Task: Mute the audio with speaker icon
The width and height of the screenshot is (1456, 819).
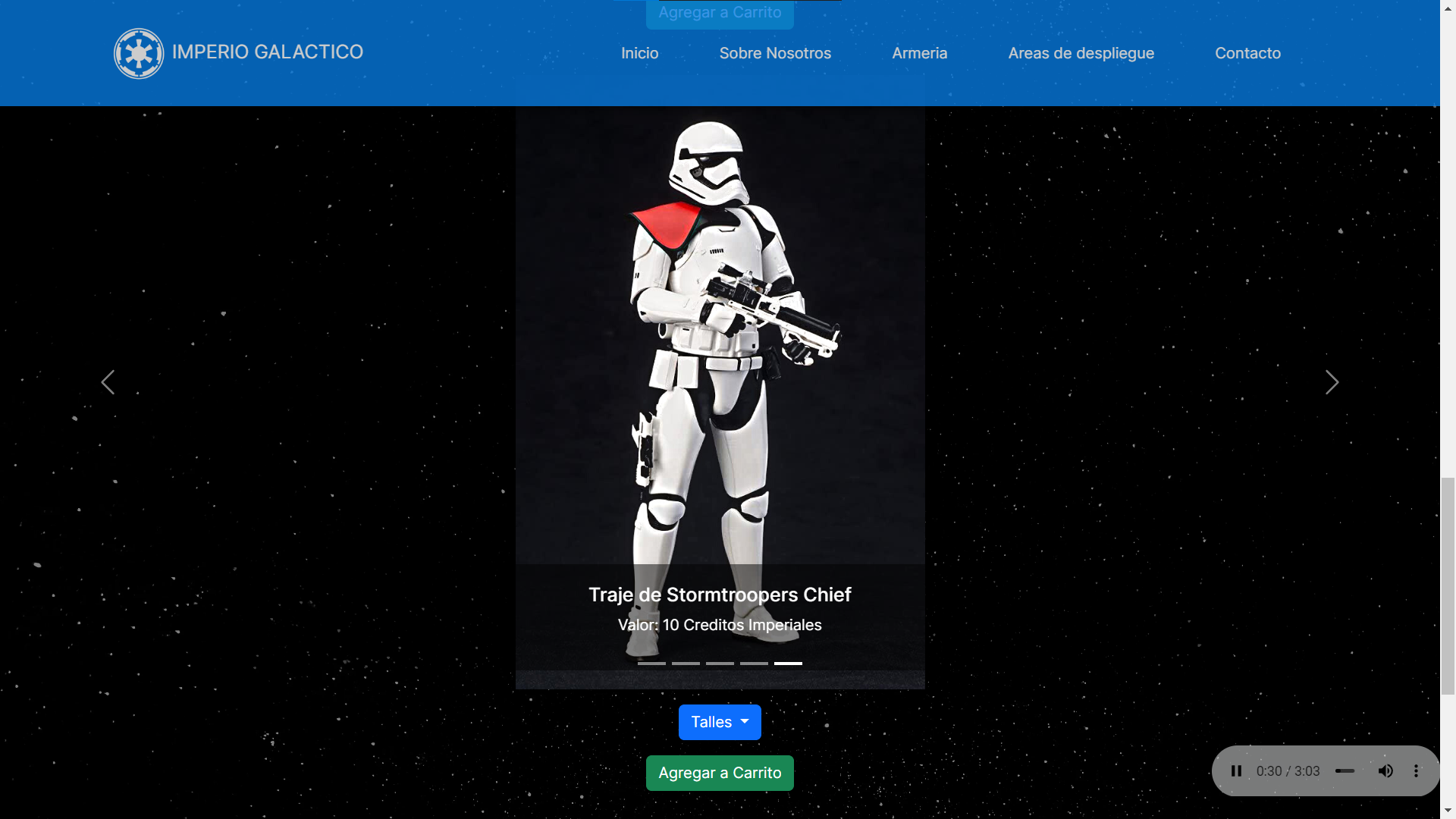Action: coord(1385,771)
